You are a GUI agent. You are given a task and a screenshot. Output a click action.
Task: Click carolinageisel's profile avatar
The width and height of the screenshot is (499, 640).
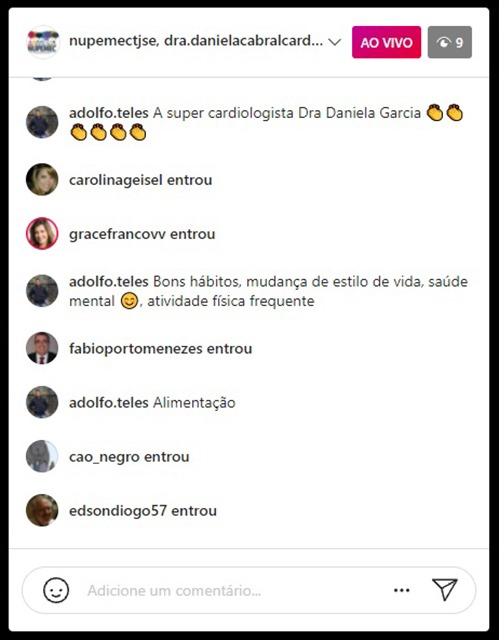(42, 180)
